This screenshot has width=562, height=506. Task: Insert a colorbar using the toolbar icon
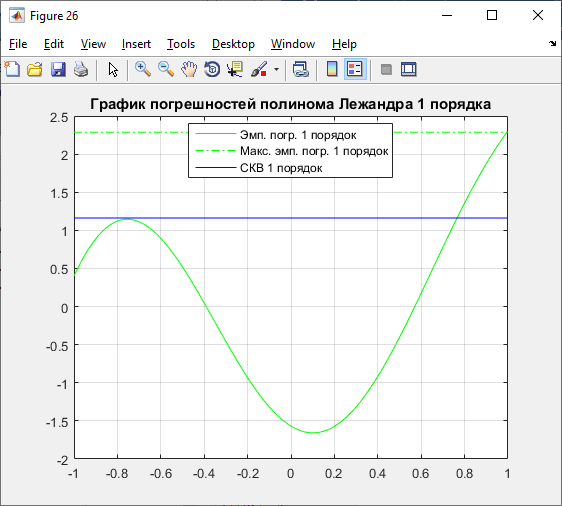pos(332,69)
